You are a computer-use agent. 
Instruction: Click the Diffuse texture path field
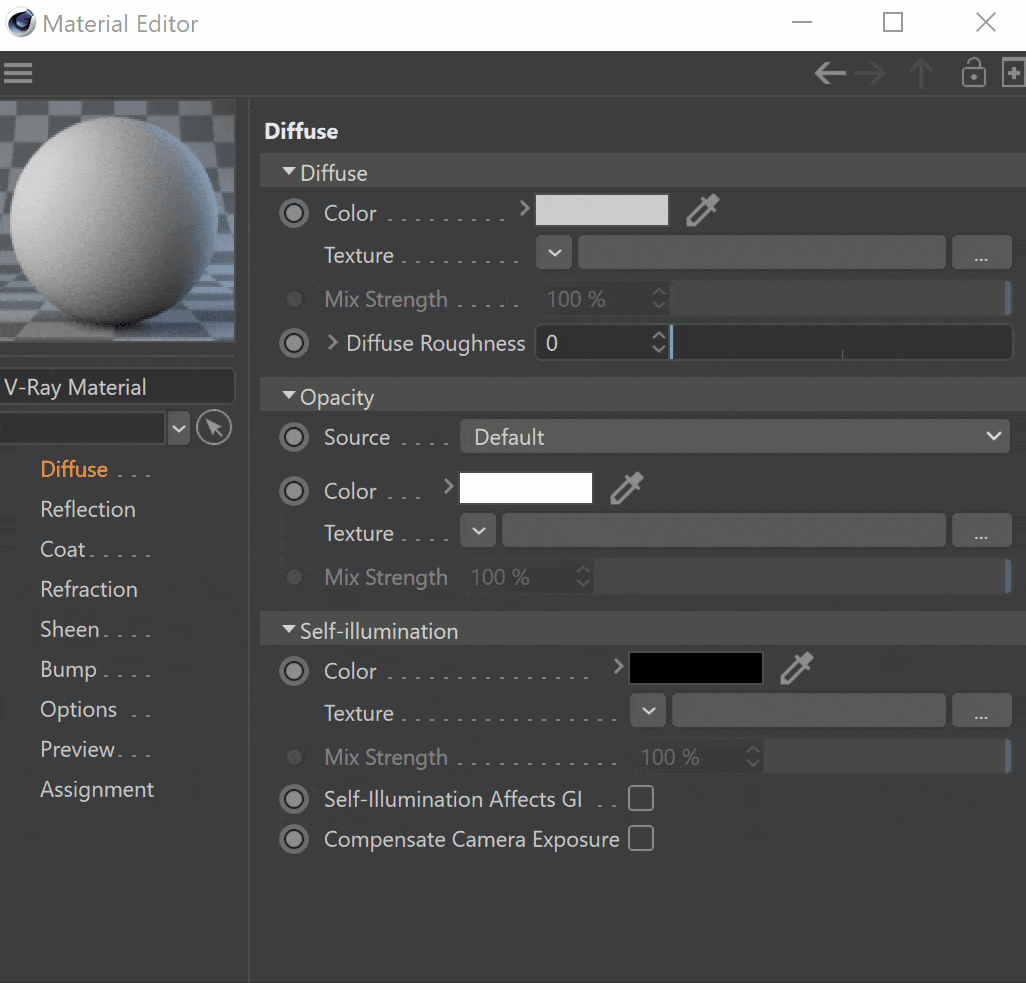pos(762,253)
